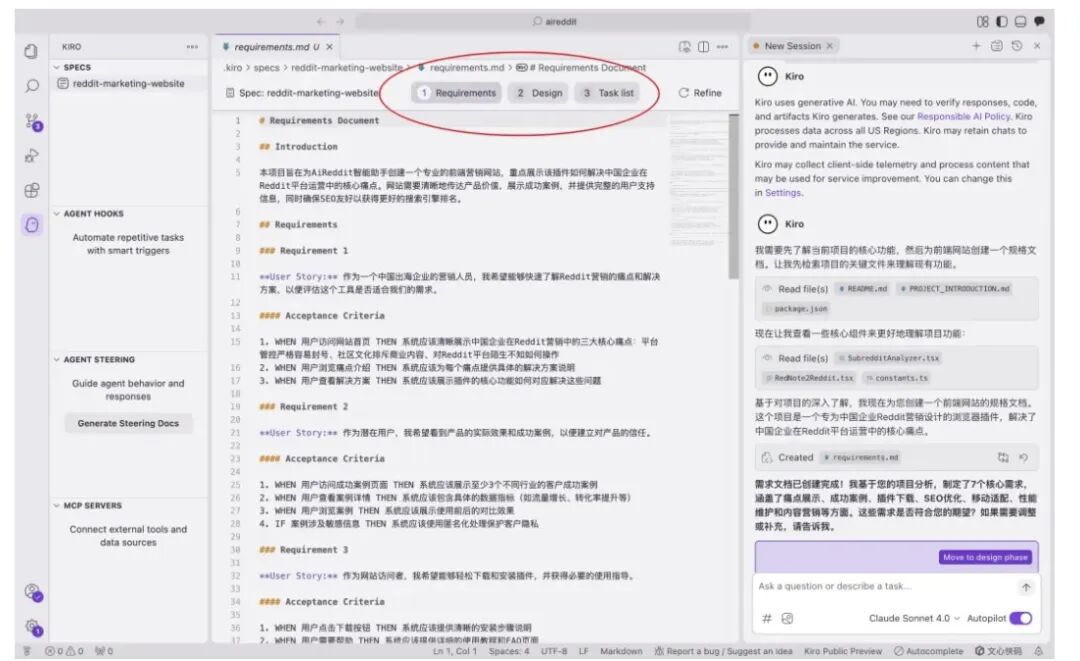This screenshot has height=661, width=1080.
Task: Open Source Control view with badge
Action: click(33, 122)
